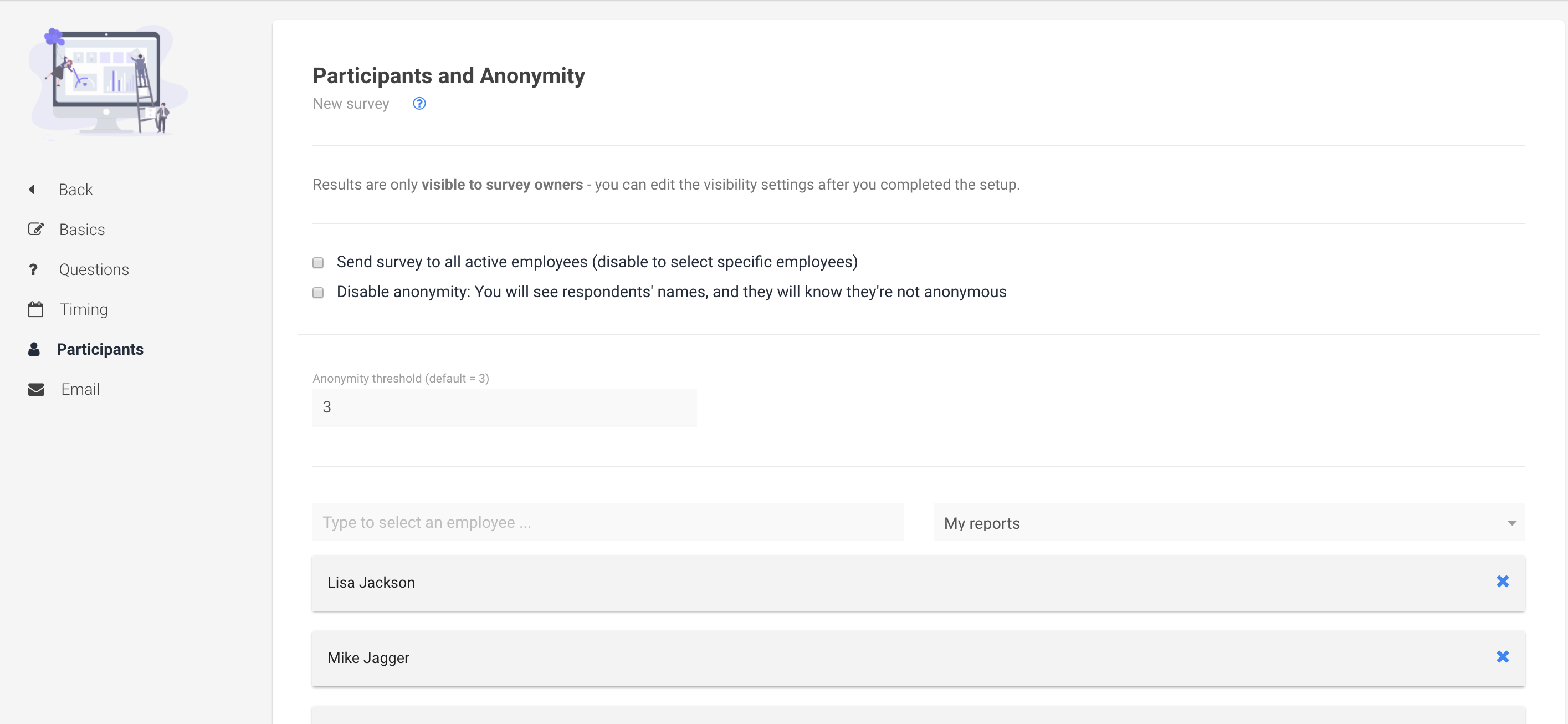Open the My reports dropdown

pos(1229,522)
